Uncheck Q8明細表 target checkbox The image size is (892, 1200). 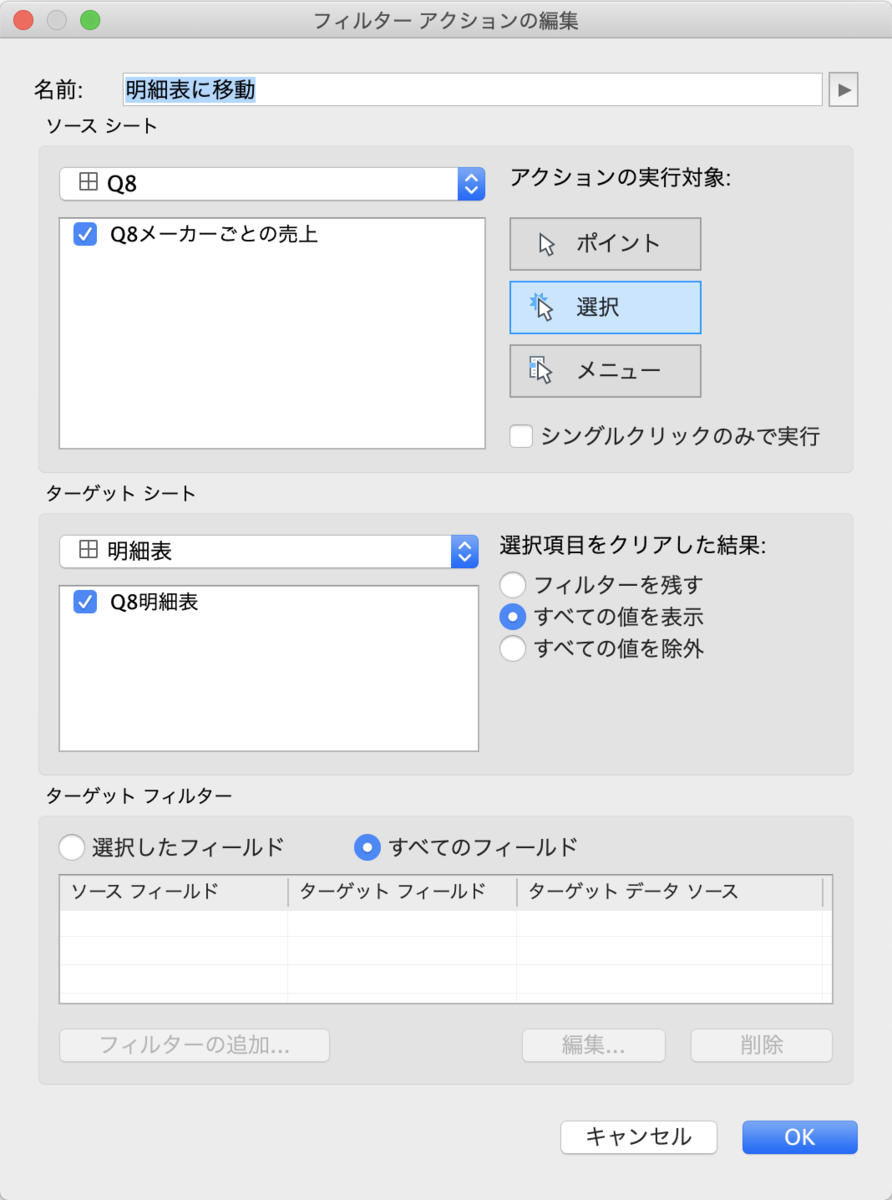click(85, 602)
